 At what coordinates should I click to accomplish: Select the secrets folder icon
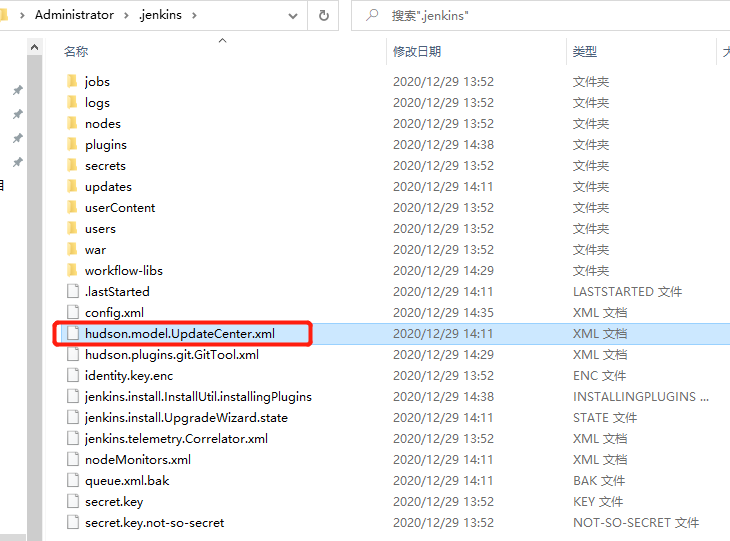[x=72, y=165]
